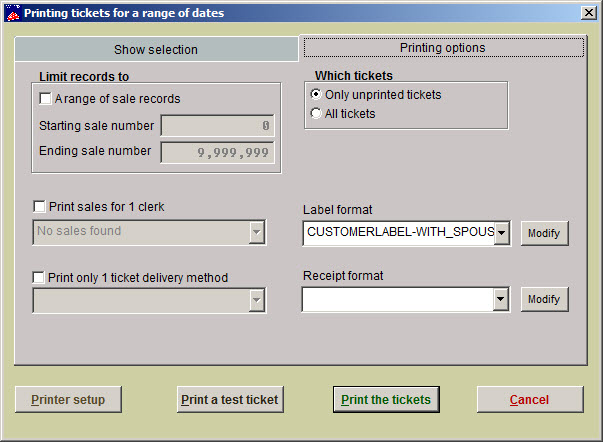The width and height of the screenshot is (603, 442).
Task: Click Print a test ticket button
Action: pos(230,400)
